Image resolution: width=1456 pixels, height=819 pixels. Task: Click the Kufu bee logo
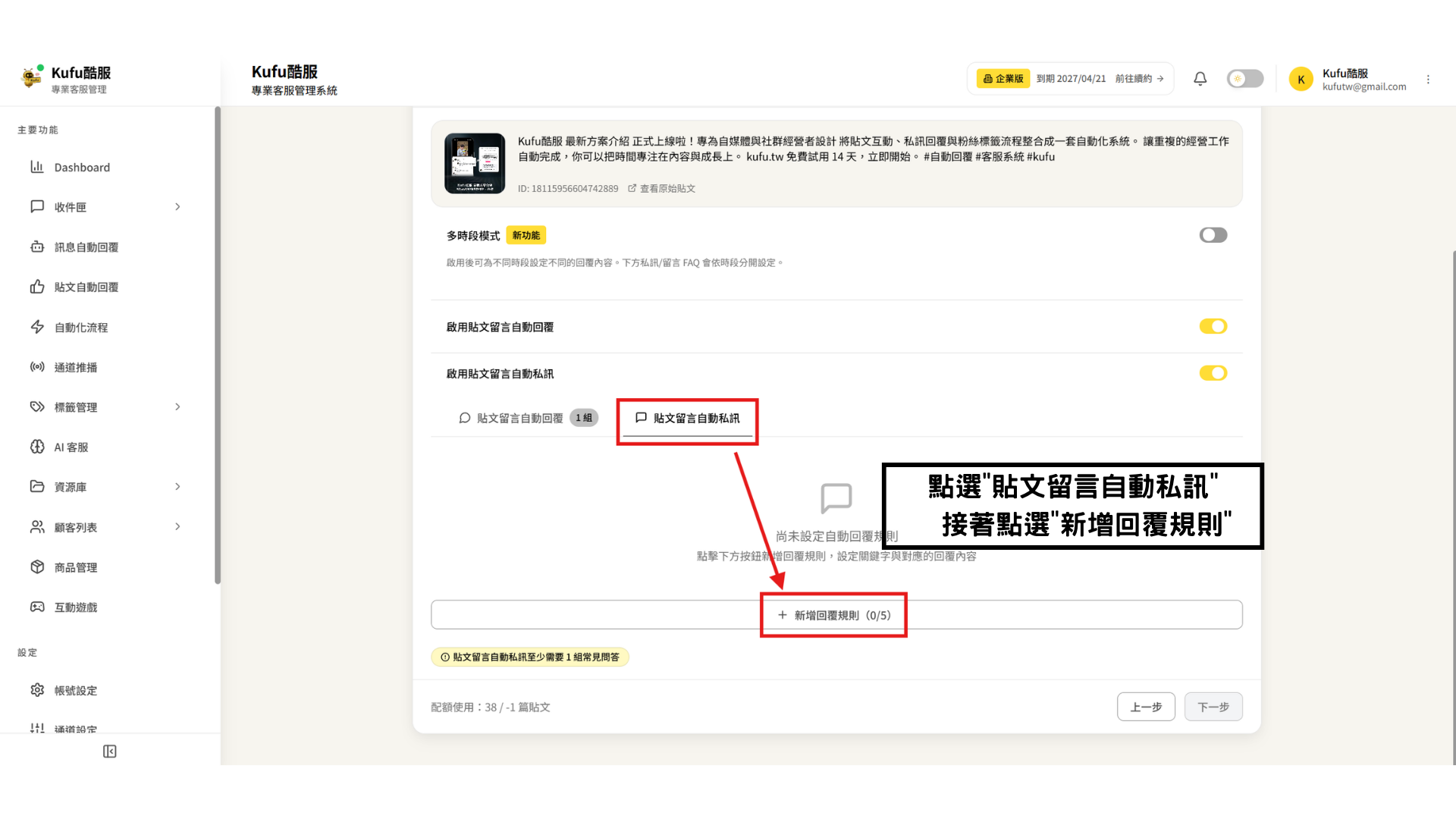pos(31,77)
